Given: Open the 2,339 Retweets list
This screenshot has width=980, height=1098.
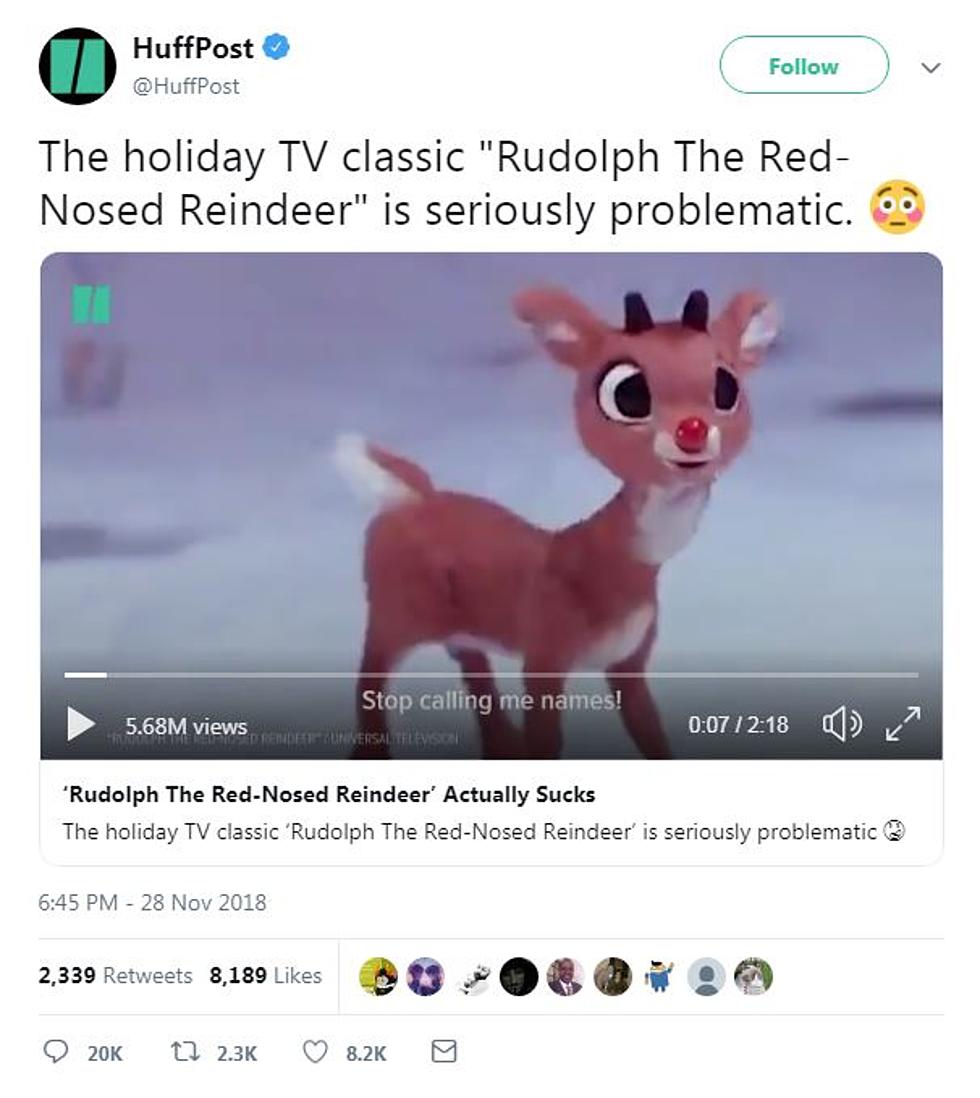Looking at the screenshot, I should click(116, 975).
